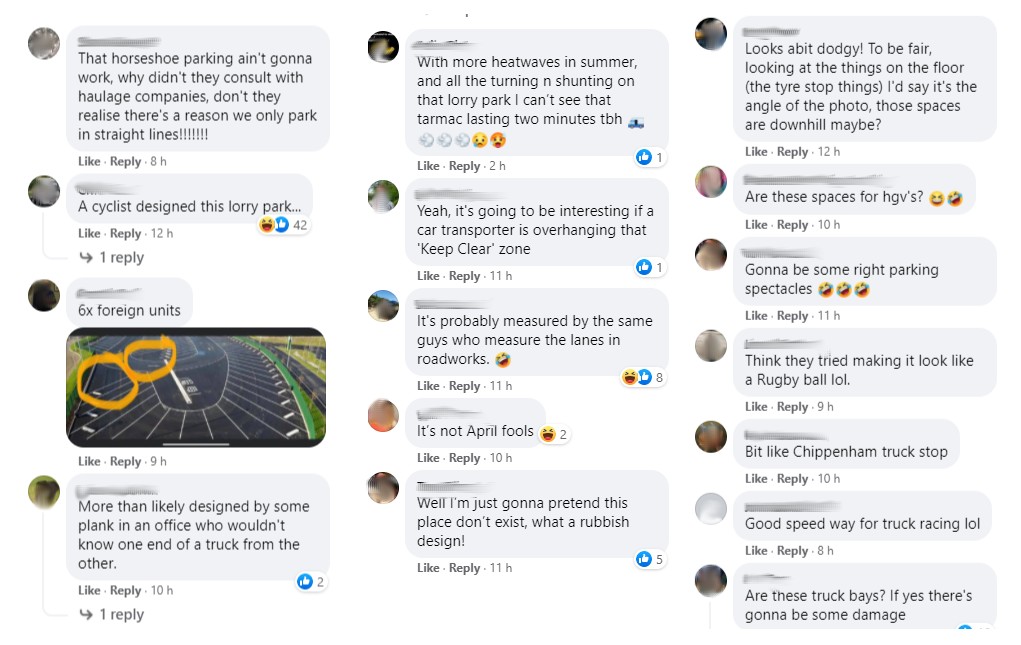The width and height of the screenshot is (1021, 645).
Task: Expand 1 reply under cyclist comment
Action: point(111,258)
